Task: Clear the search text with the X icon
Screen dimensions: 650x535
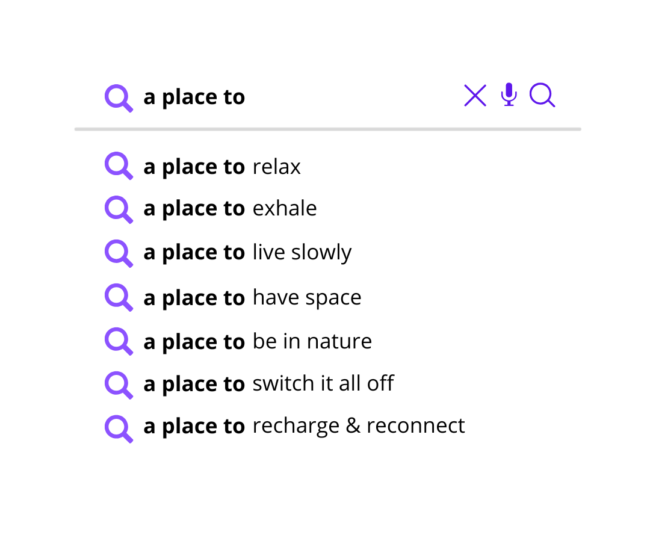Action: coord(475,96)
